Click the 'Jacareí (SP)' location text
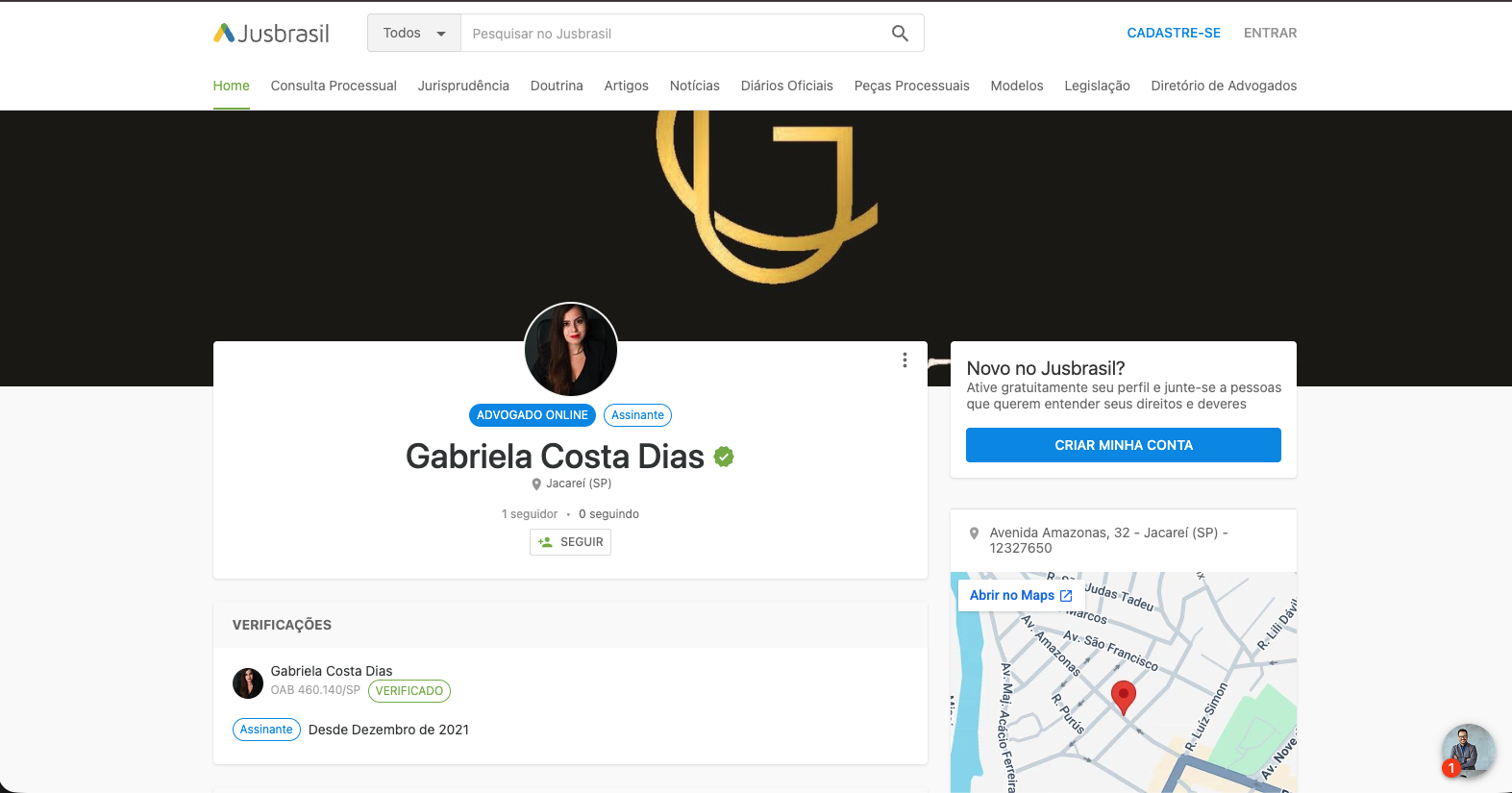The width and height of the screenshot is (1512, 793). (579, 483)
